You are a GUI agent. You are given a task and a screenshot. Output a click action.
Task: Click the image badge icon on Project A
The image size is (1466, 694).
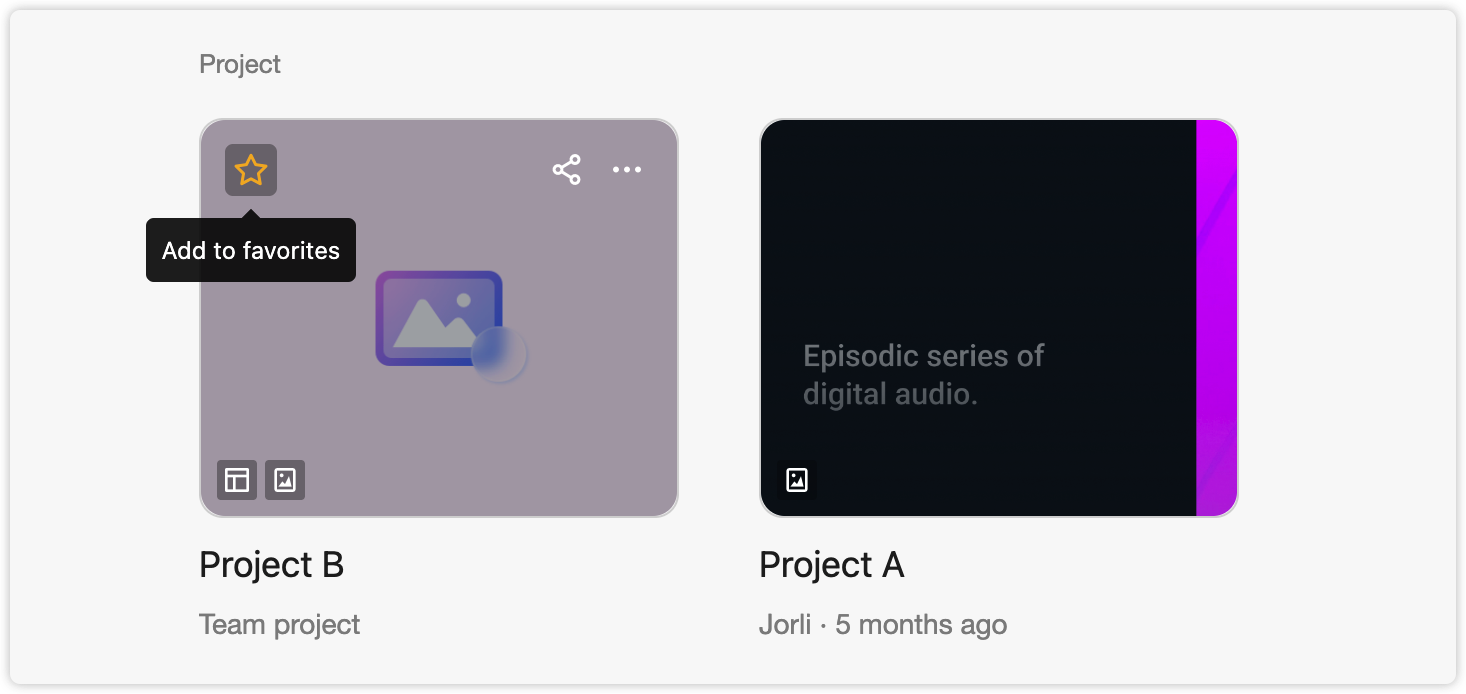point(797,480)
